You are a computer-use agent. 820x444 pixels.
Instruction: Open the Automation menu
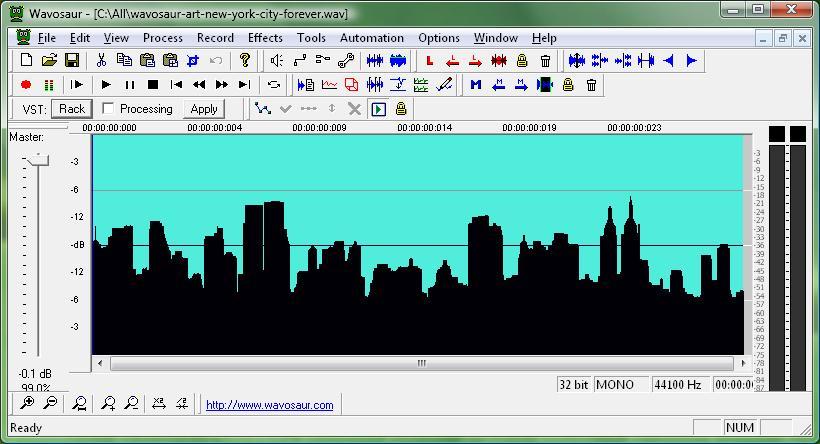[372, 38]
